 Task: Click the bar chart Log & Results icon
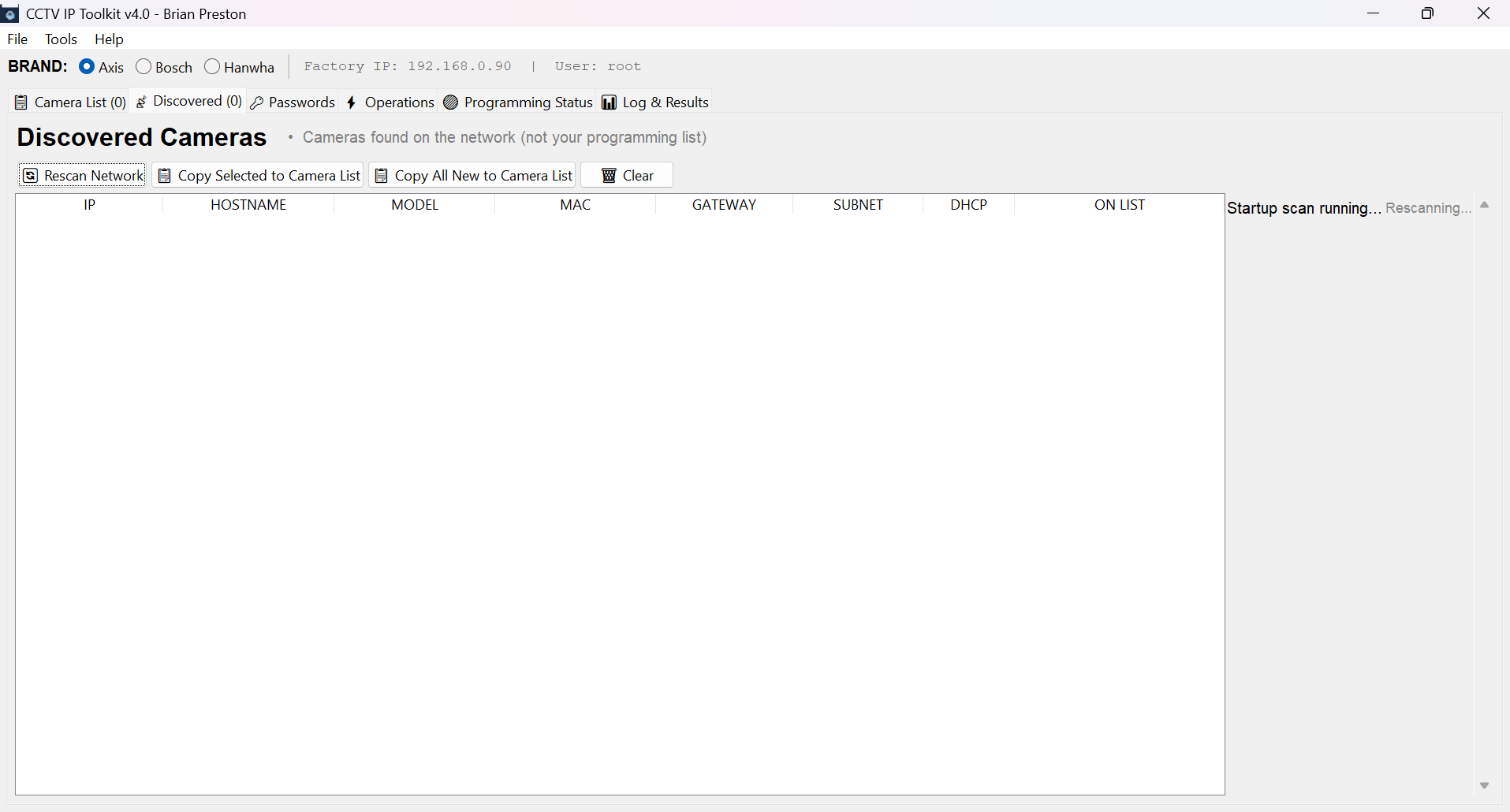[610, 102]
